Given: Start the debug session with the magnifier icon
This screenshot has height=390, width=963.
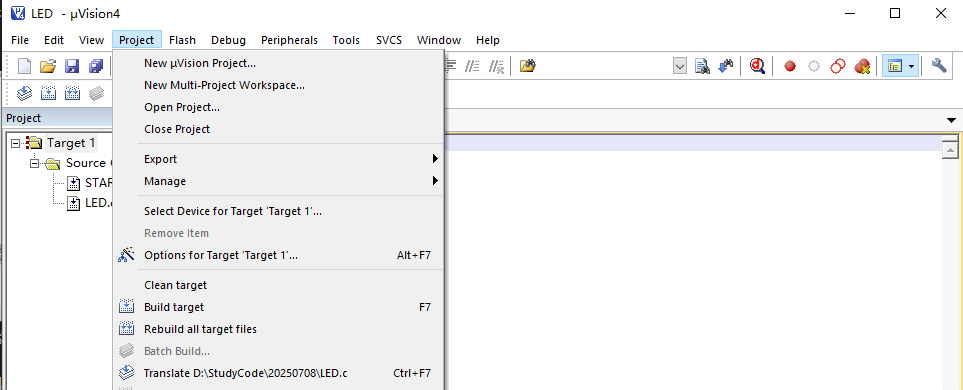Looking at the screenshot, I should pyautogui.click(x=757, y=66).
